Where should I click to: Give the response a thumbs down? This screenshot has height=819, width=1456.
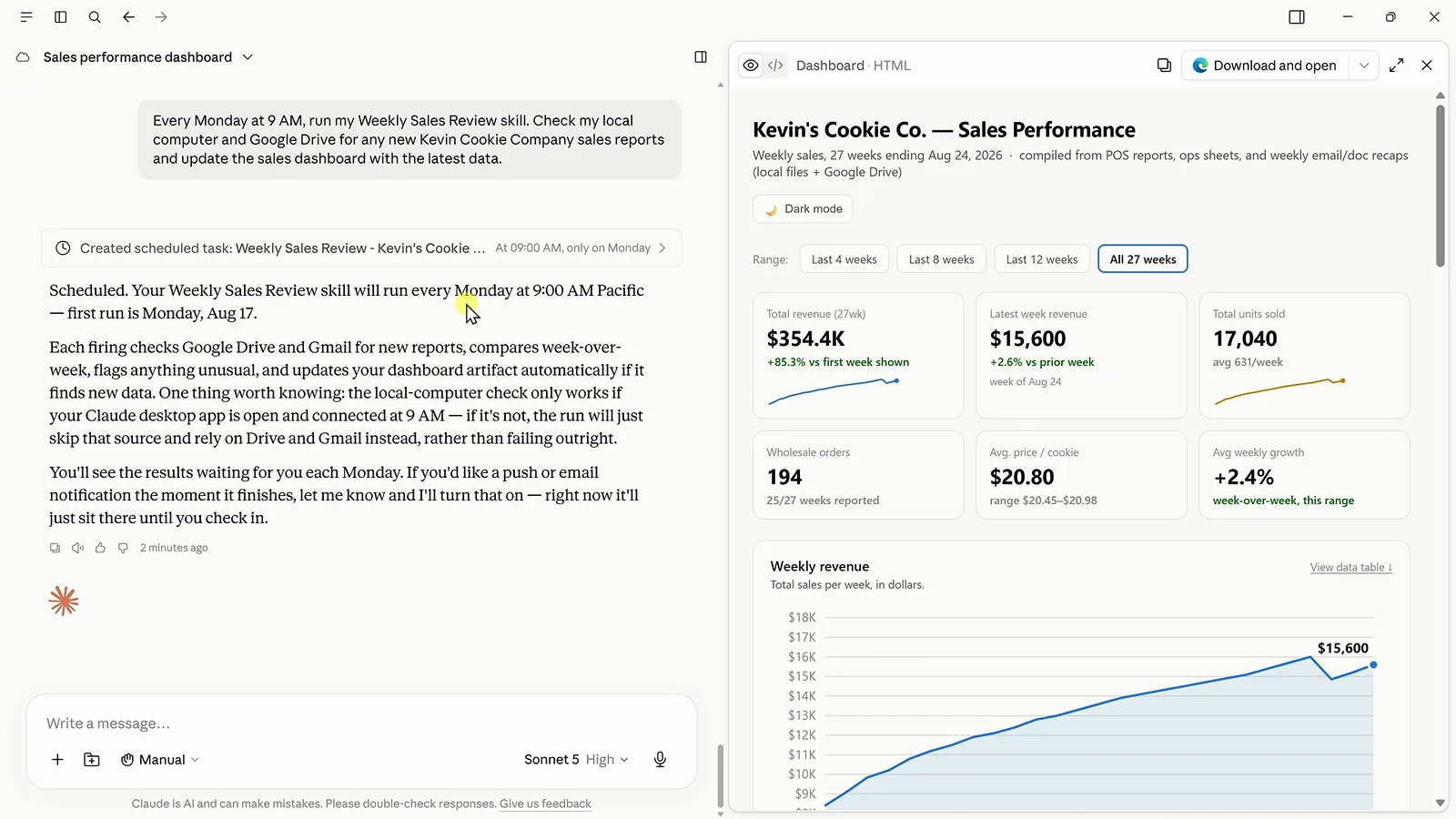pos(123,548)
